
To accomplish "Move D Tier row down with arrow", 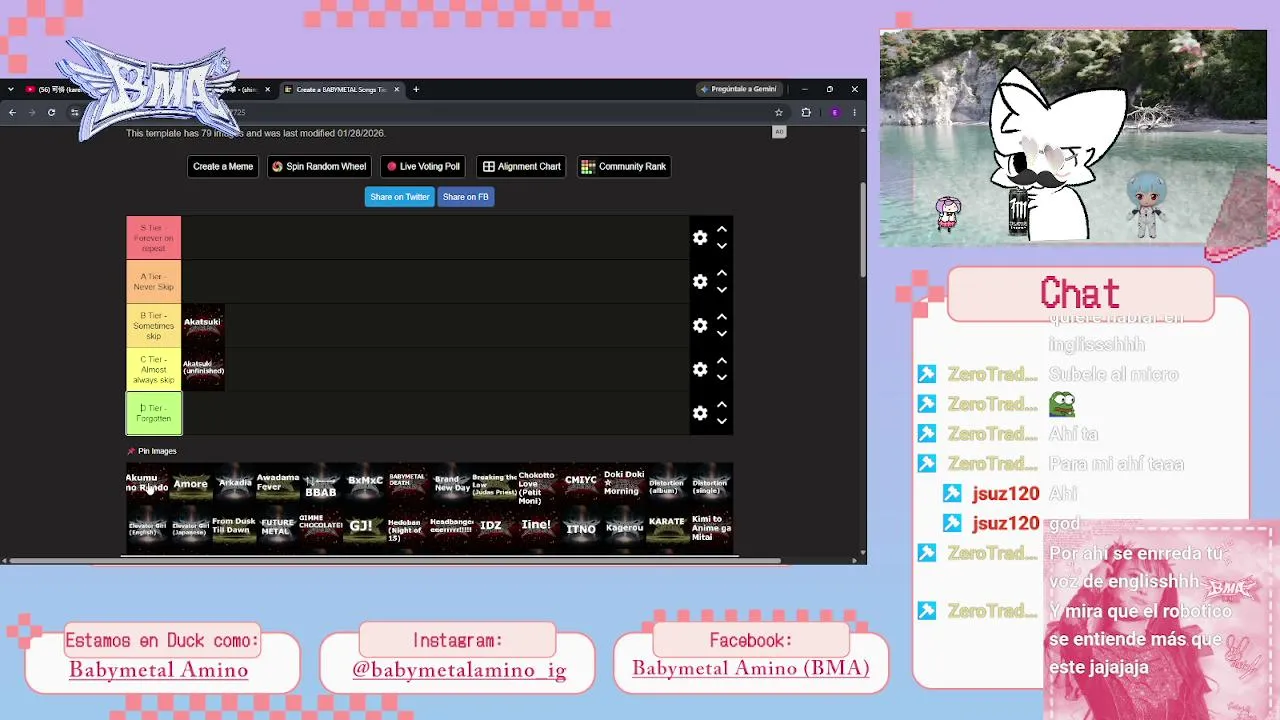I will 721,421.
